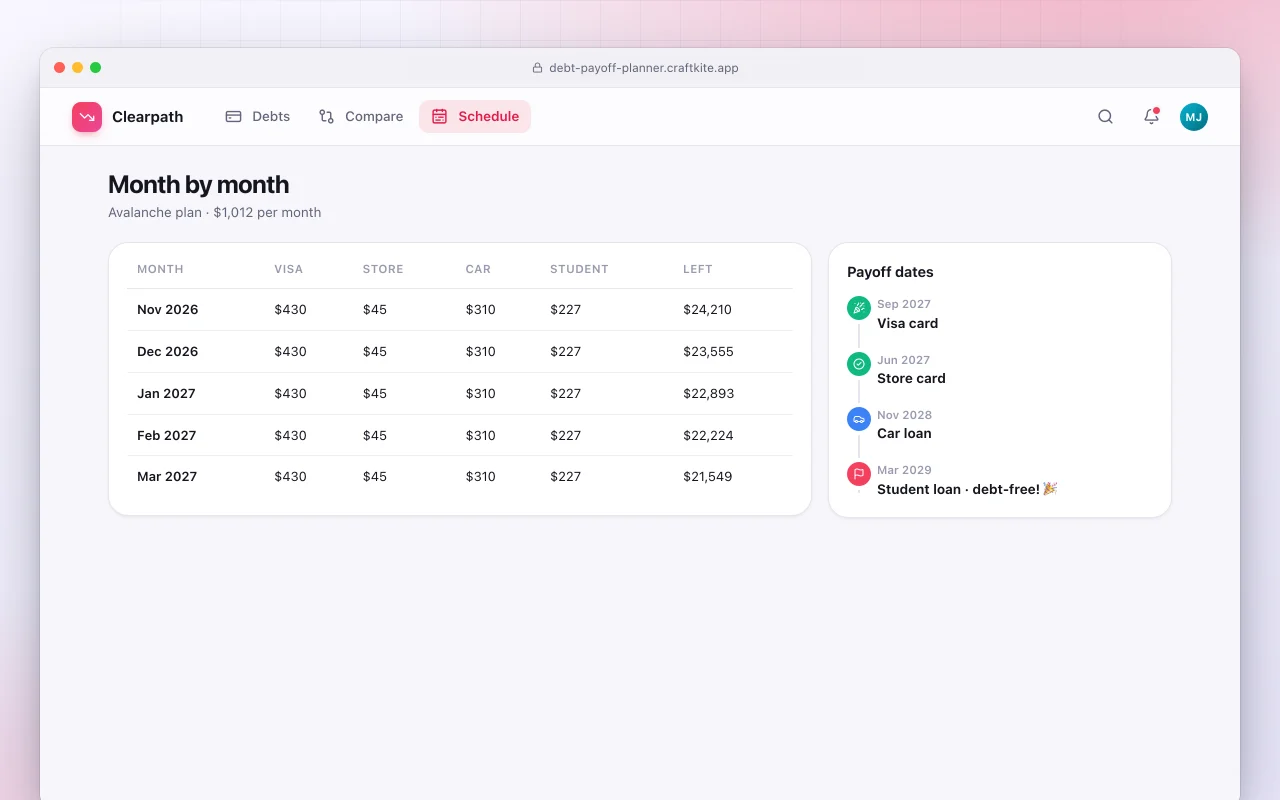Open the search icon
This screenshot has height=800, width=1280.
[x=1105, y=117]
